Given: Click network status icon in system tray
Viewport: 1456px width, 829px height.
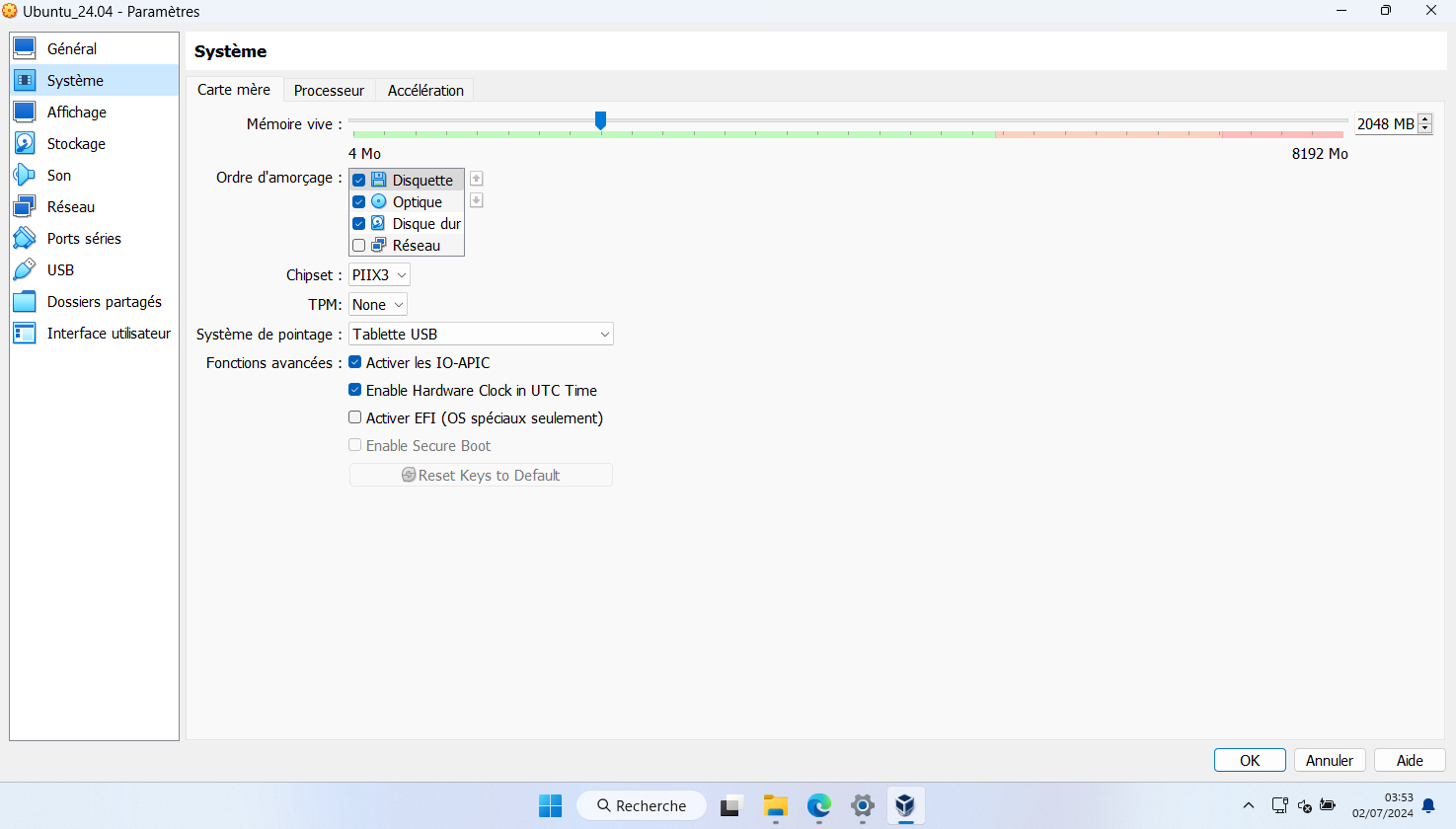Looking at the screenshot, I should (x=1280, y=805).
